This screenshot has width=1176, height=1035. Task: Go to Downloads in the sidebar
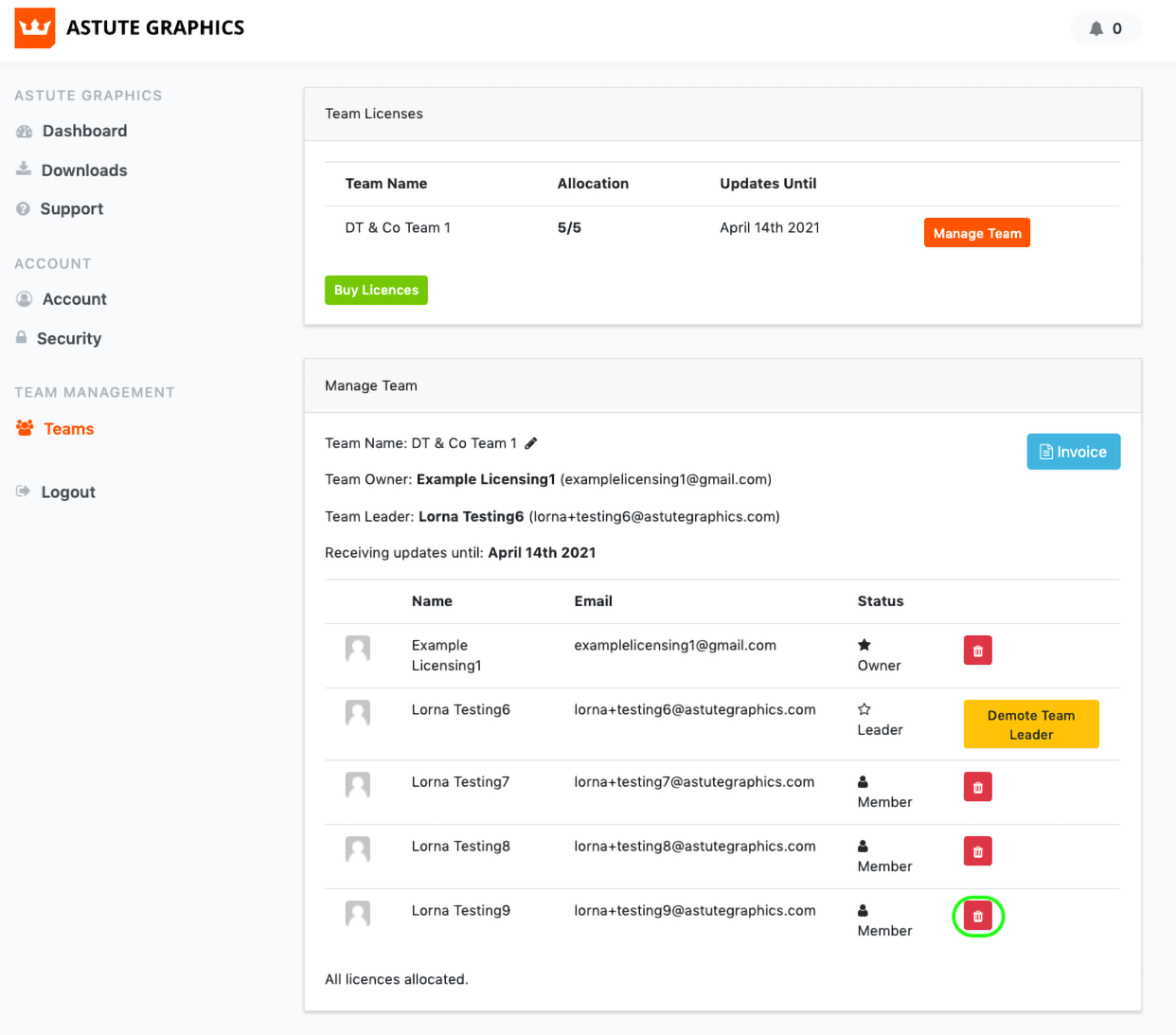tap(83, 170)
